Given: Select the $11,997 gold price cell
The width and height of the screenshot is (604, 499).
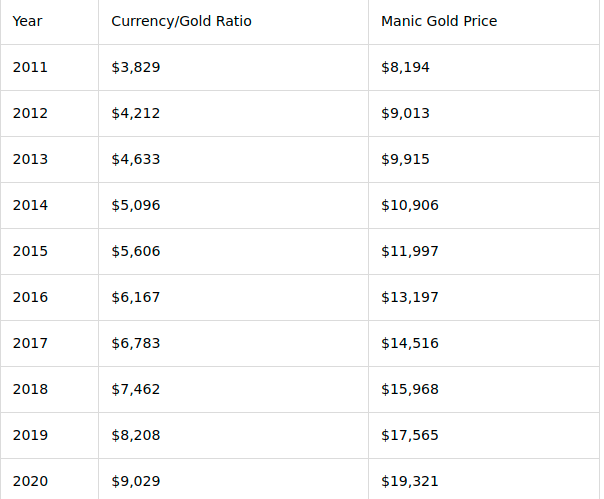Looking at the screenshot, I should click(x=484, y=252).
